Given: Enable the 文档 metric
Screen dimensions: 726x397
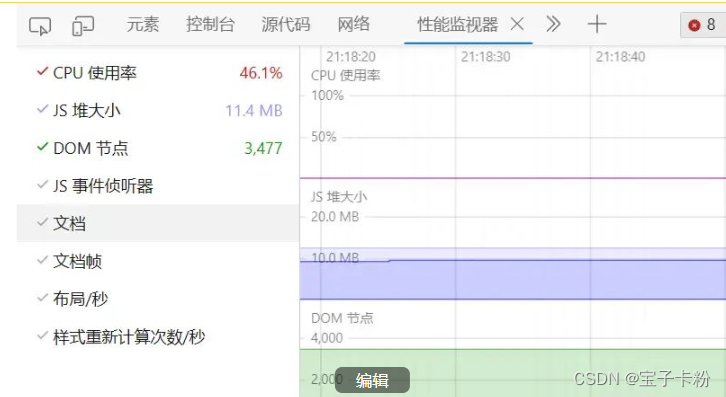Looking at the screenshot, I should tap(158, 223).
